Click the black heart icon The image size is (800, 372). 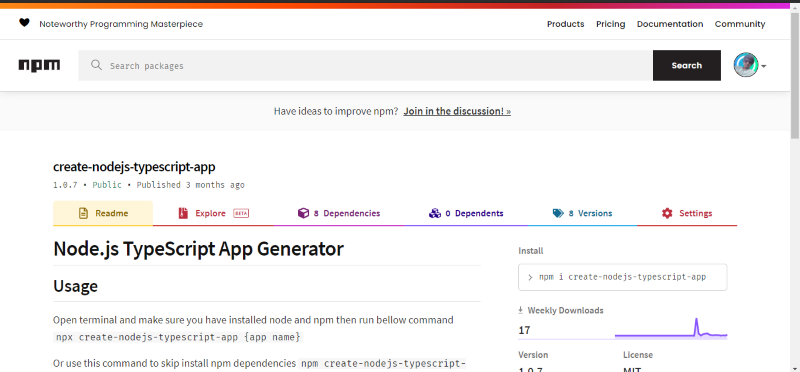click(x=24, y=22)
